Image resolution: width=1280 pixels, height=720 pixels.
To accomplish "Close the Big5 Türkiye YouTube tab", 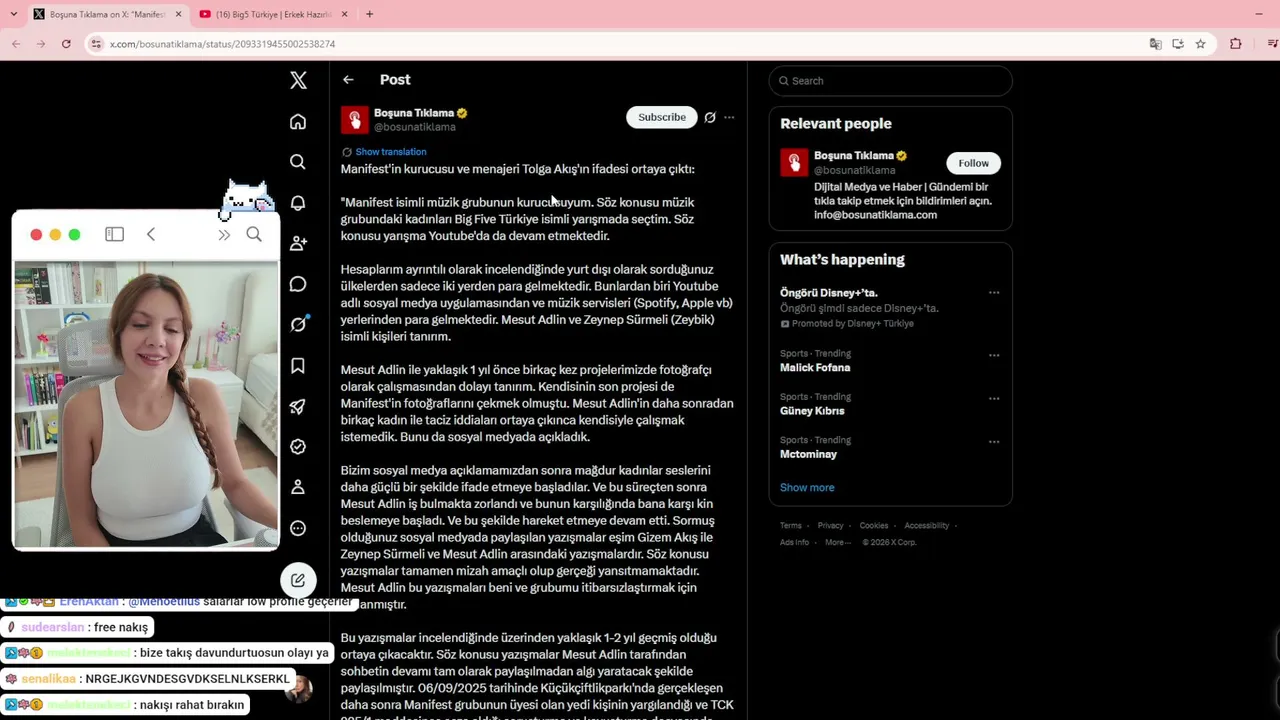I will tap(344, 14).
